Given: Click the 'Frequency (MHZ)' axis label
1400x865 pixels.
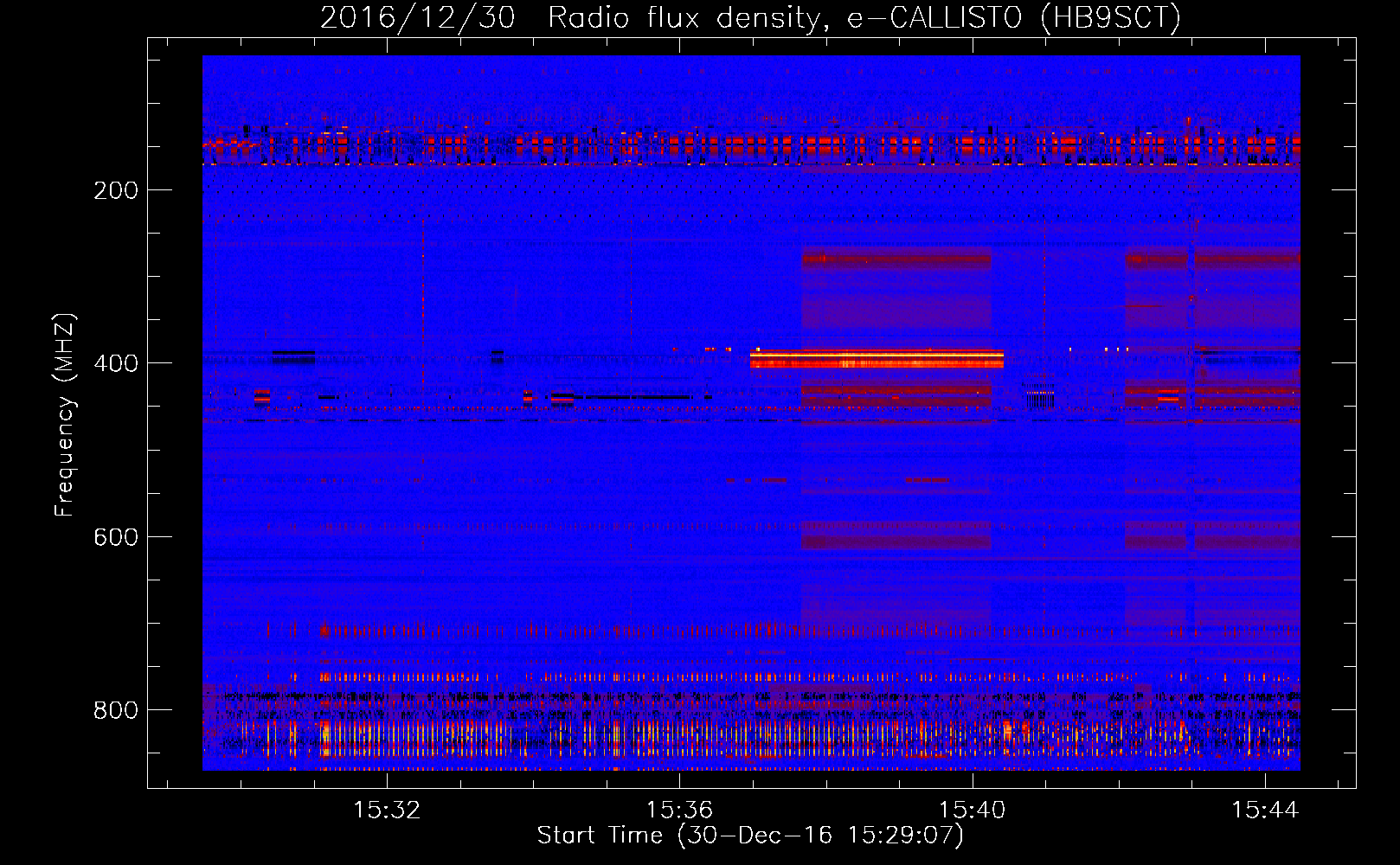Looking at the screenshot, I should pyautogui.click(x=65, y=415).
